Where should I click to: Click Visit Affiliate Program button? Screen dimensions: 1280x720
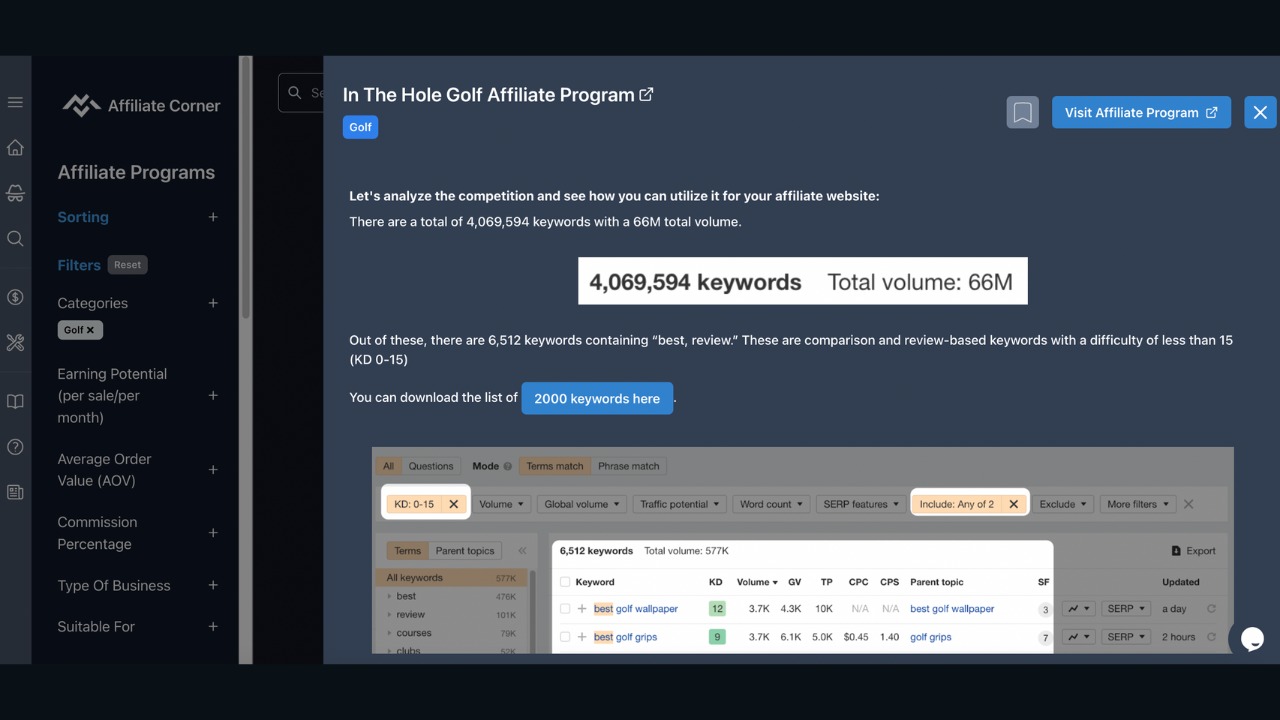click(x=1141, y=112)
